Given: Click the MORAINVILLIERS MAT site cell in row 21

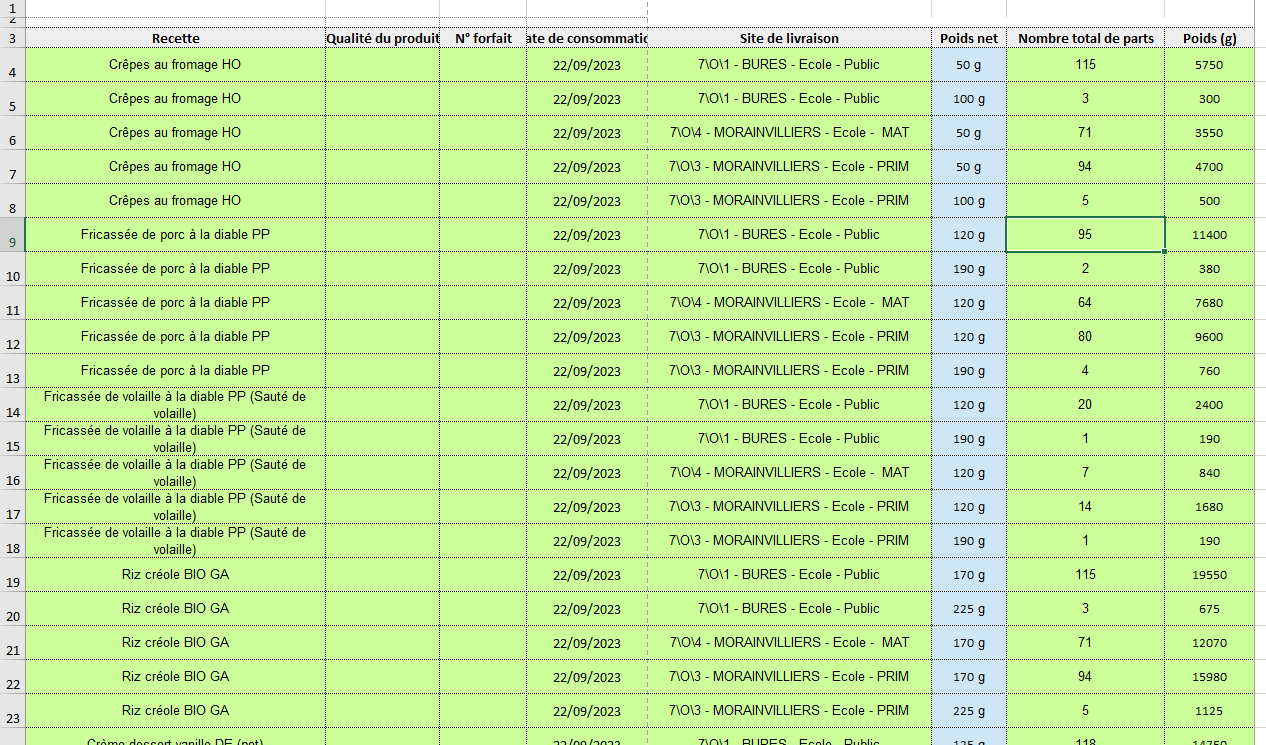Looking at the screenshot, I should coord(789,643).
